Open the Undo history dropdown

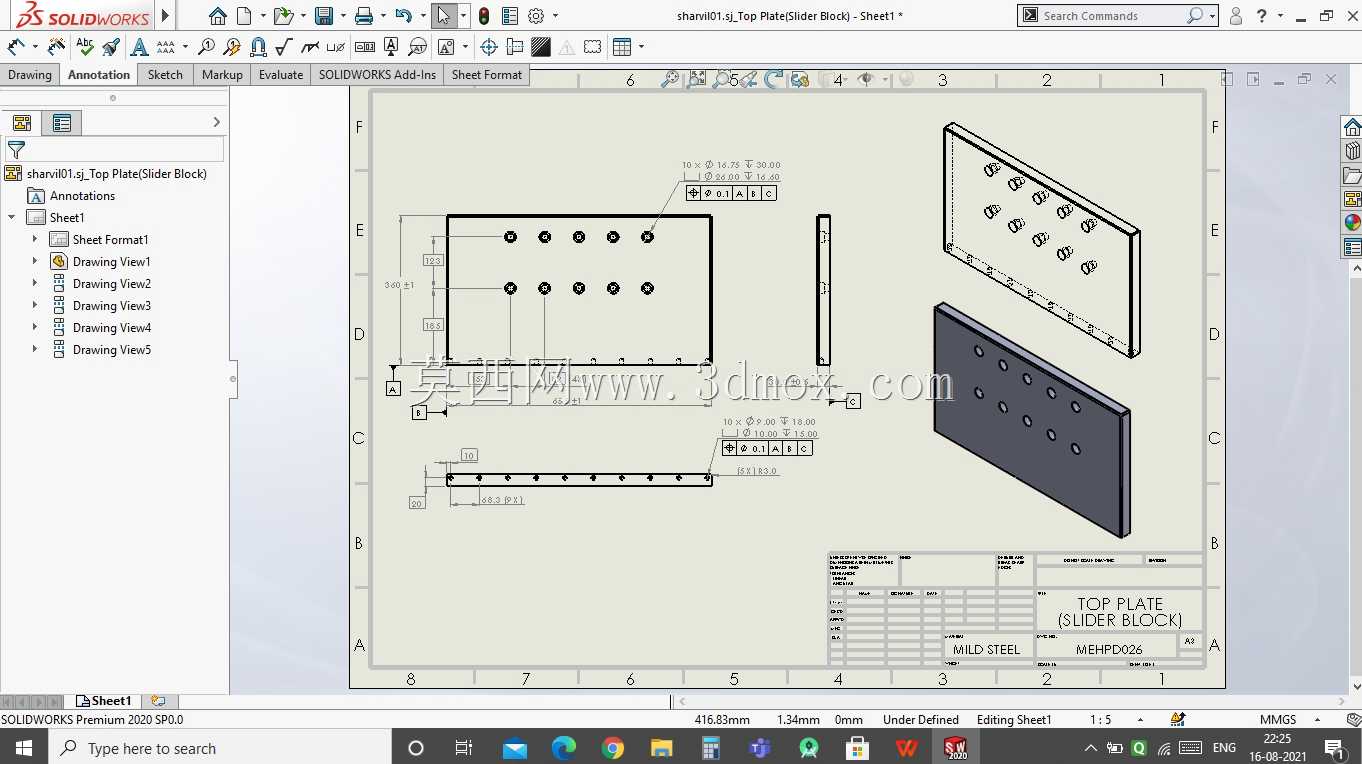point(423,16)
